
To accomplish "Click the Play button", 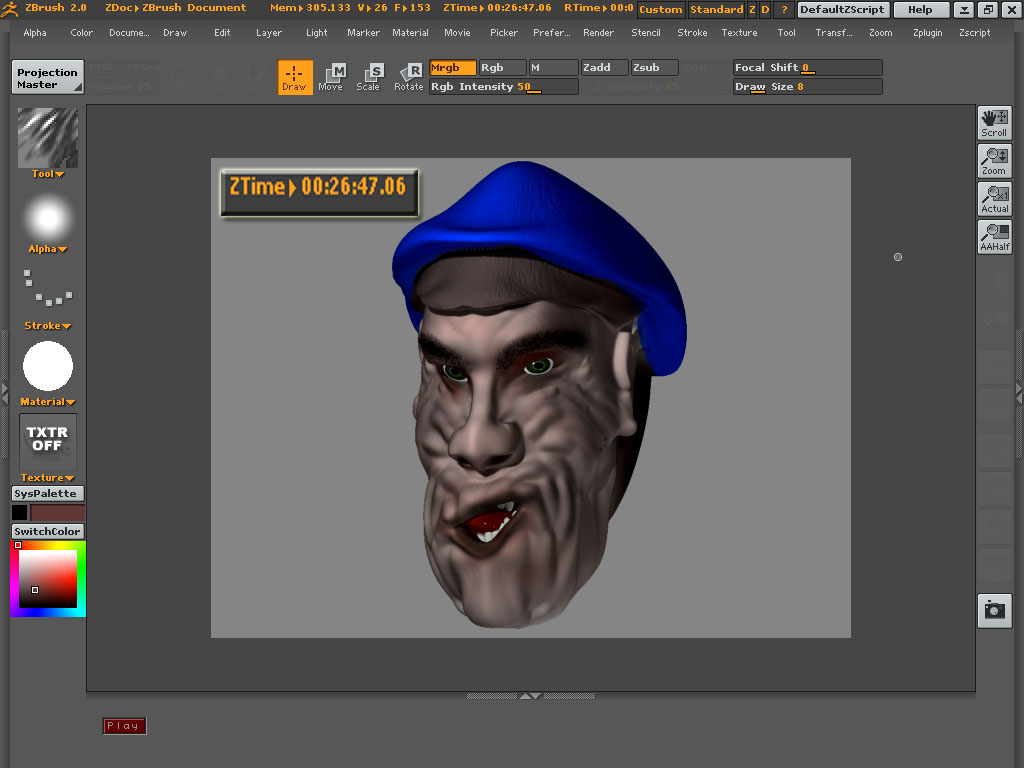I will [x=124, y=726].
